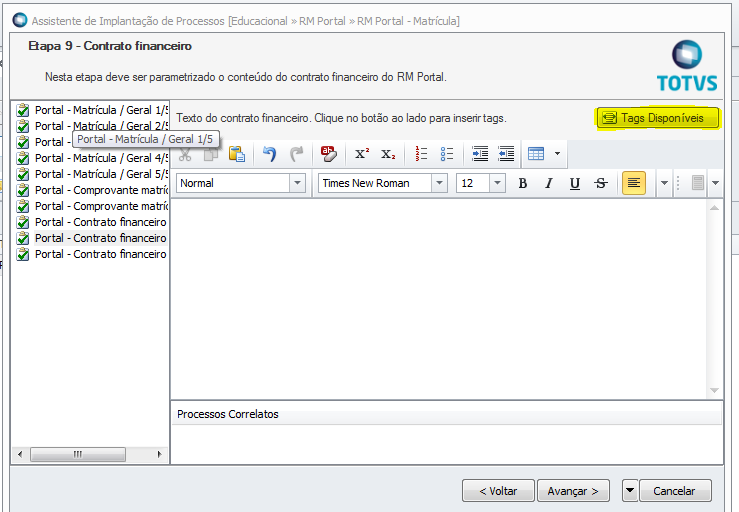The image size is (739, 512).
Task: Expand the alignment toolbar overflow arrow
Action: click(x=664, y=183)
